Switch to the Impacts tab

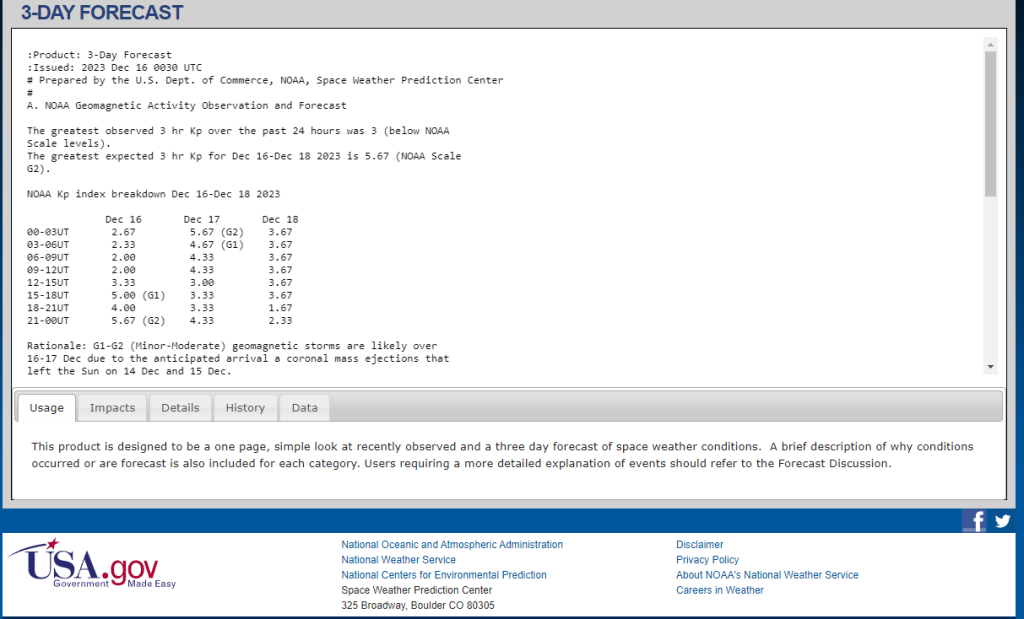(x=112, y=407)
